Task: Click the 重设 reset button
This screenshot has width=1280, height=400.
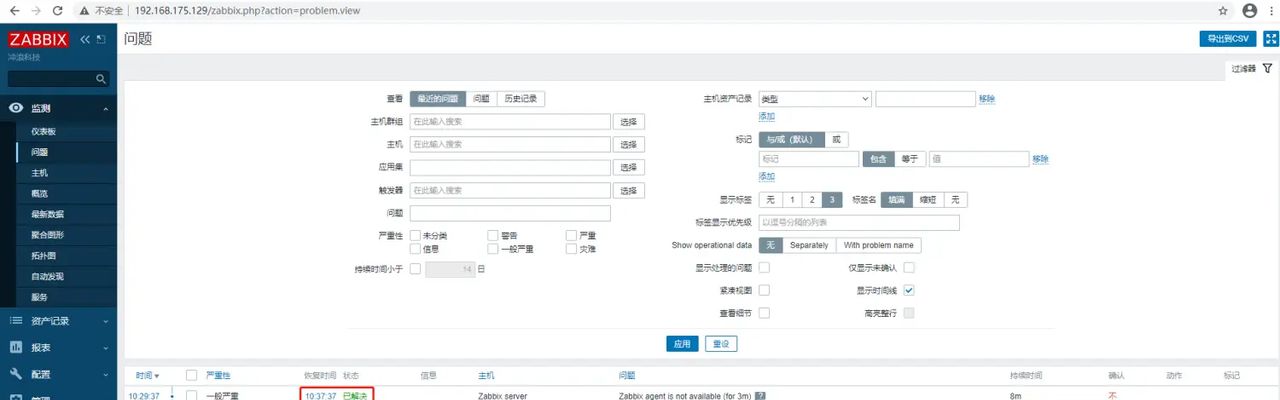Action: point(721,343)
